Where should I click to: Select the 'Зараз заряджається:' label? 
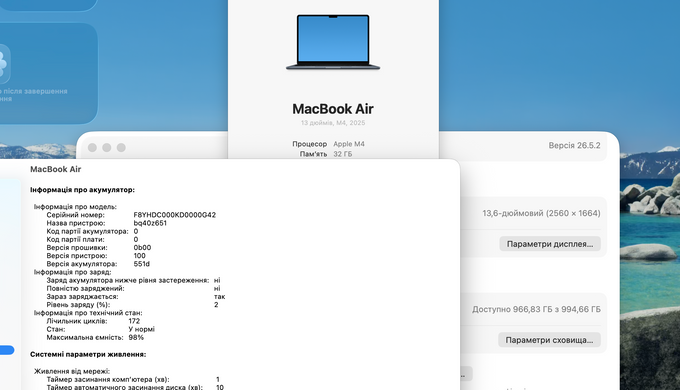click(x=82, y=297)
